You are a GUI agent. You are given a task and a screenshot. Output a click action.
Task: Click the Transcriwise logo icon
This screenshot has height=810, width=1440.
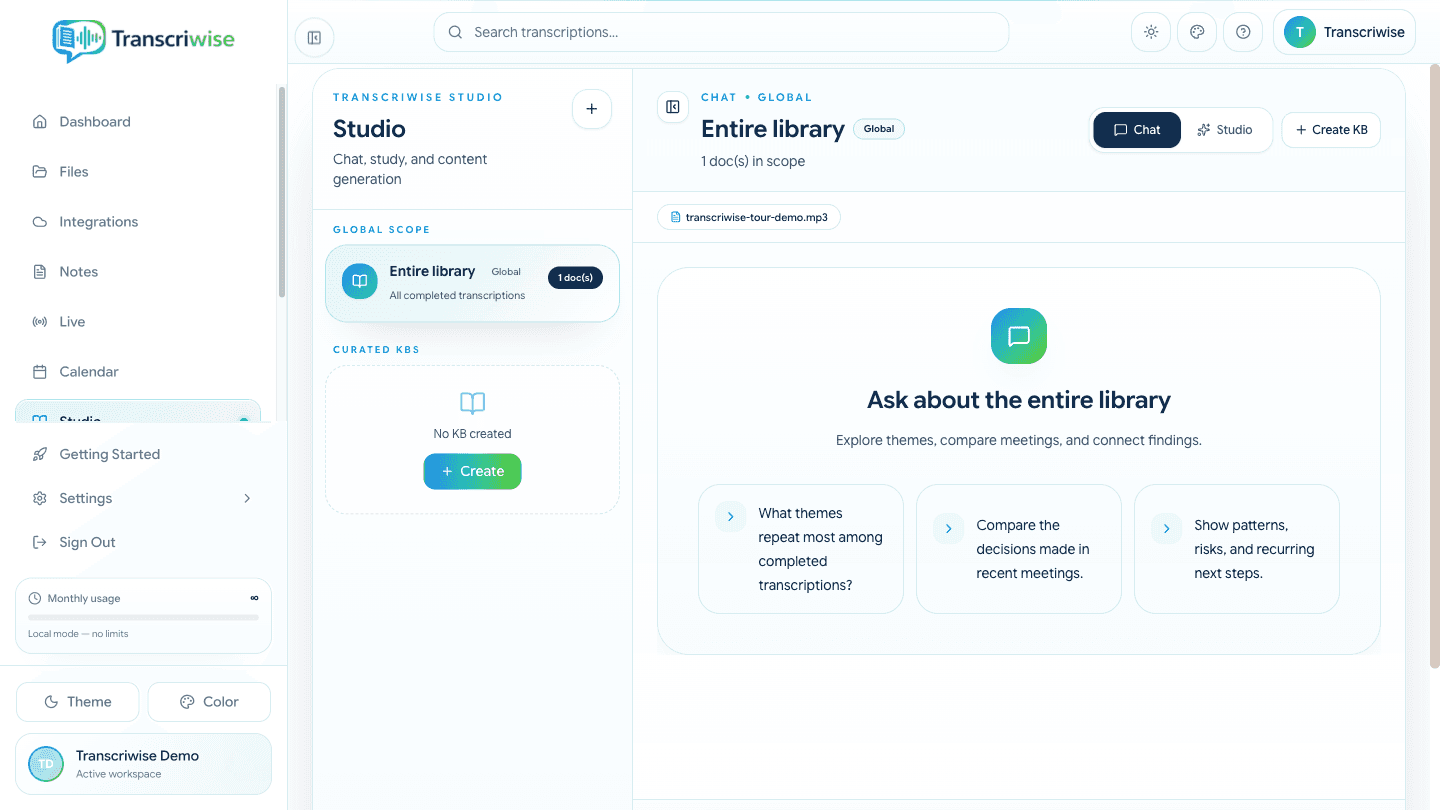(78, 40)
